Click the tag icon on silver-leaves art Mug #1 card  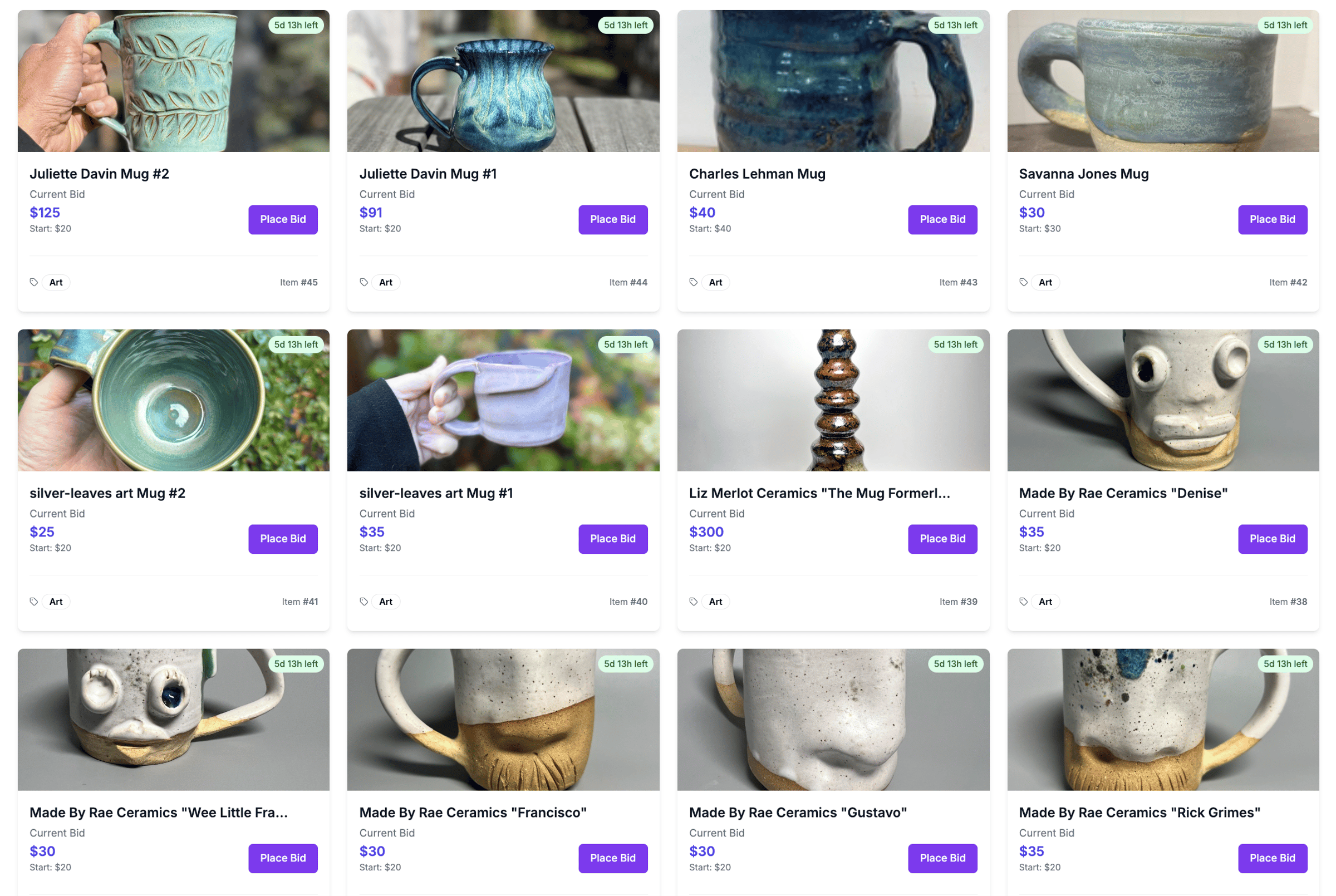364,601
